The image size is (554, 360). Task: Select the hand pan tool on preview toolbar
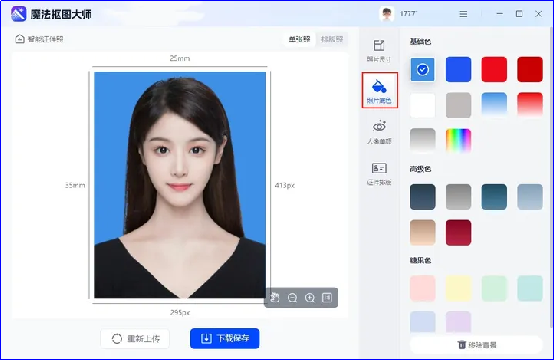[275, 298]
